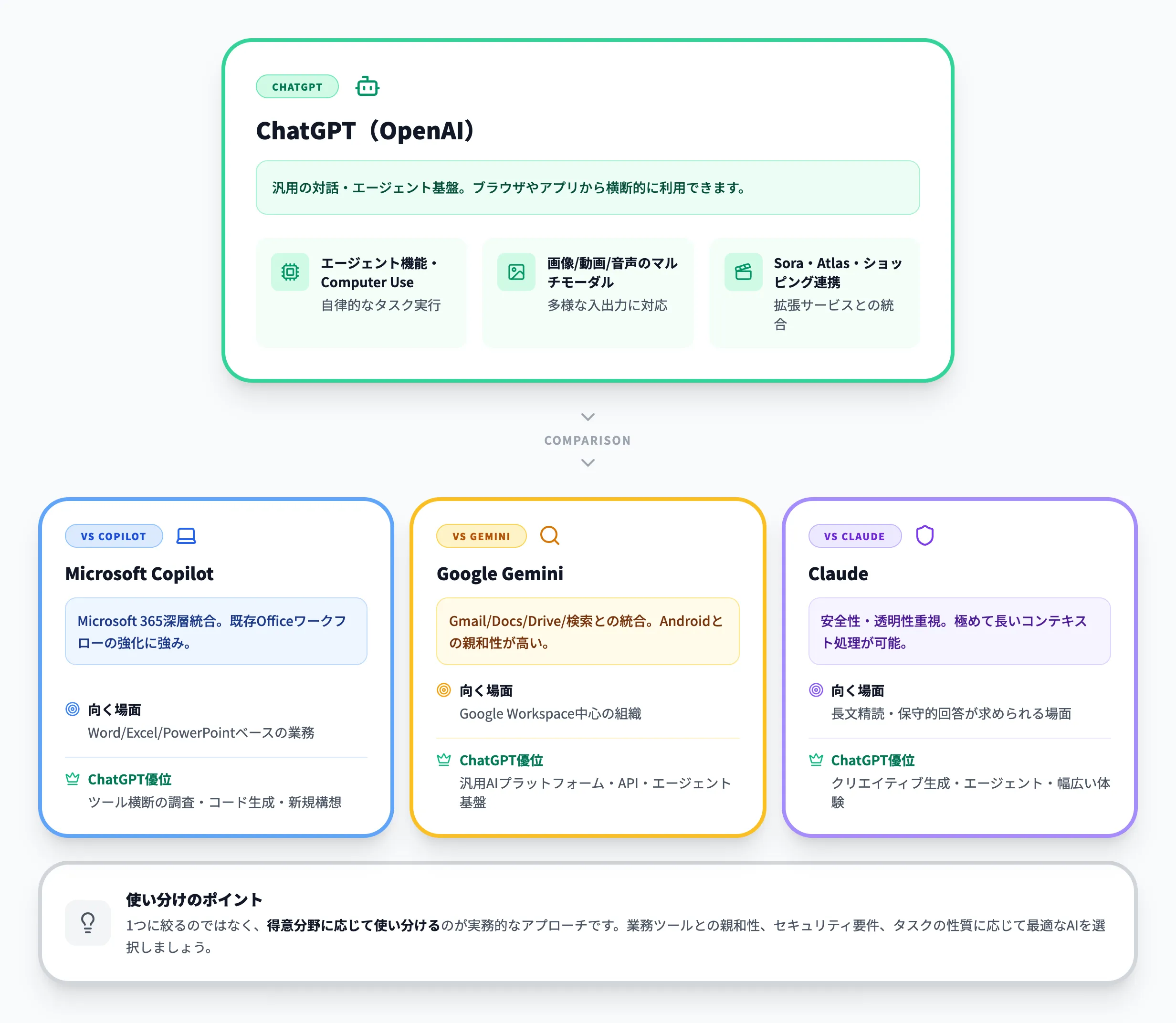Click the ChatGPT（OpenAI）title link

pyautogui.click(x=365, y=130)
